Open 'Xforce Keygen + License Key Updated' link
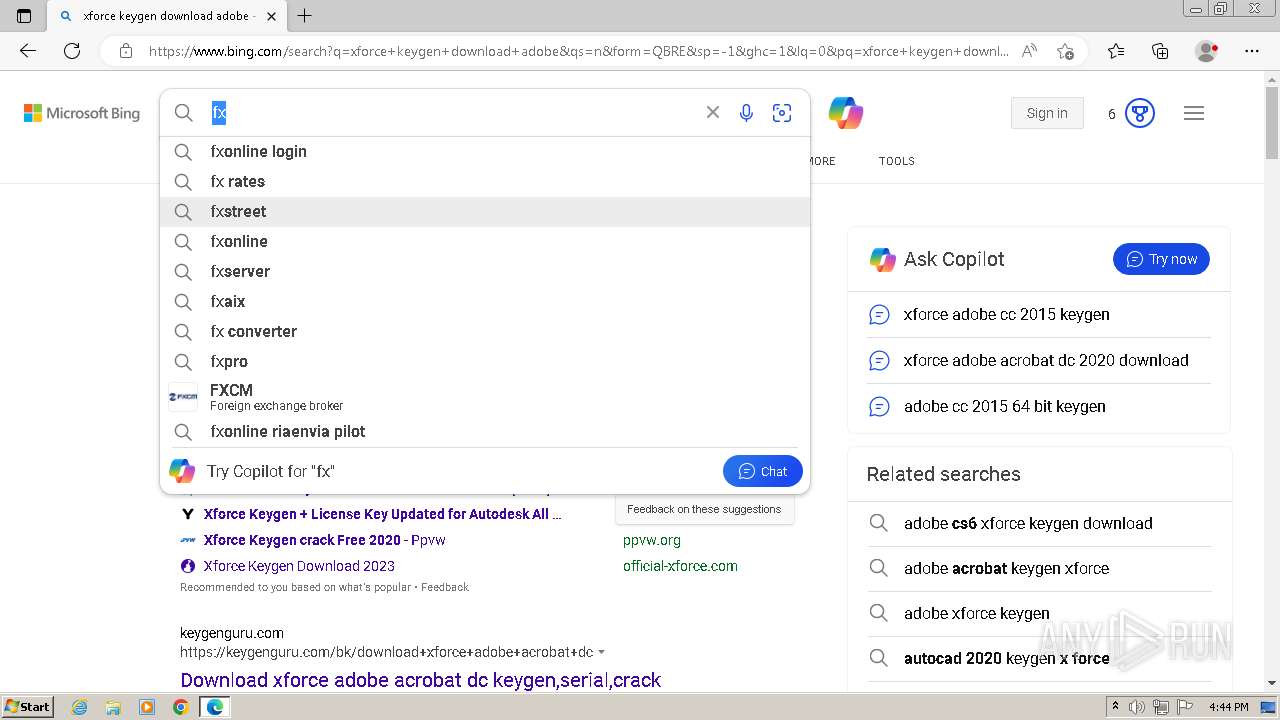 (382, 514)
